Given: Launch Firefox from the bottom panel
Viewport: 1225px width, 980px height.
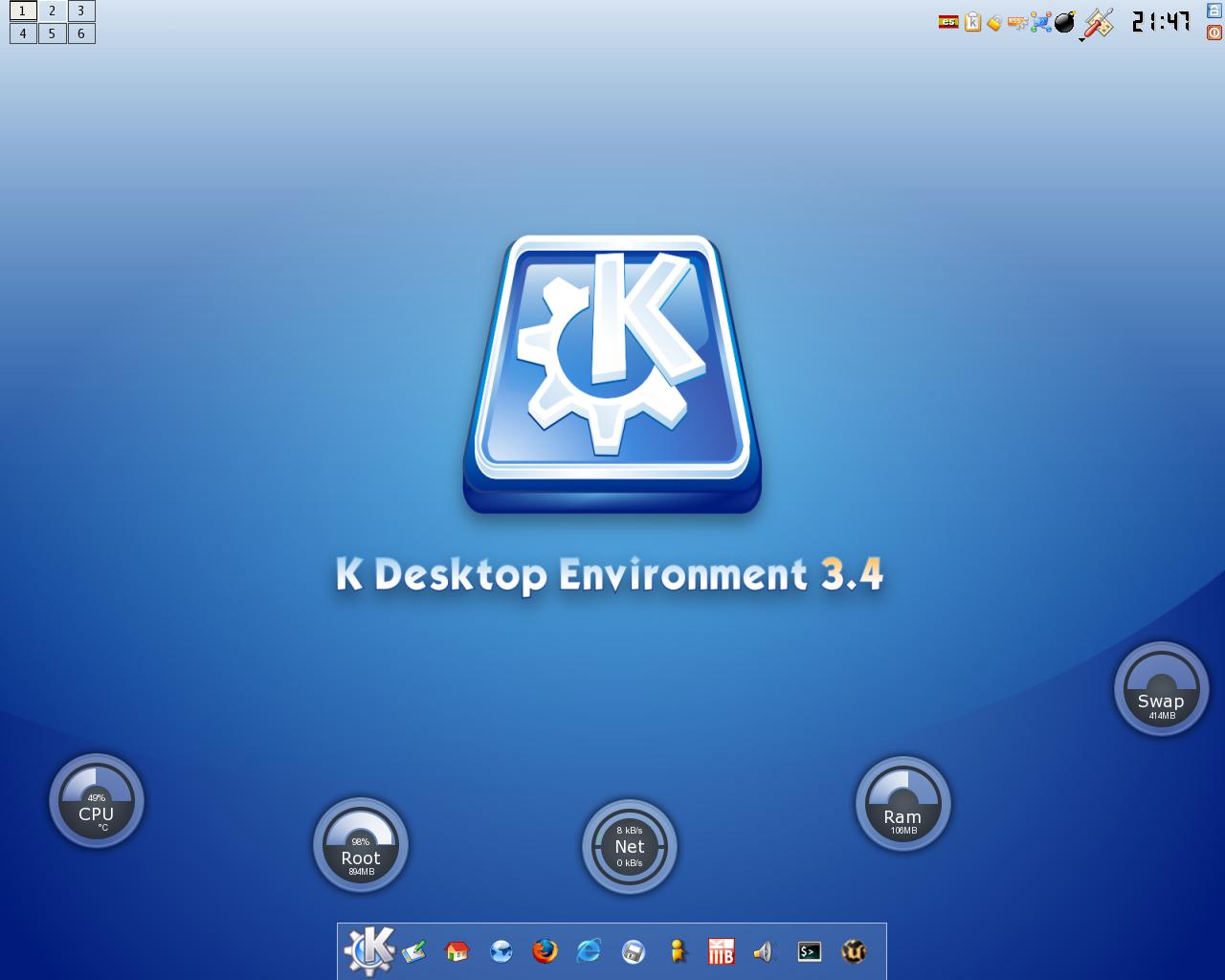Looking at the screenshot, I should [545, 951].
